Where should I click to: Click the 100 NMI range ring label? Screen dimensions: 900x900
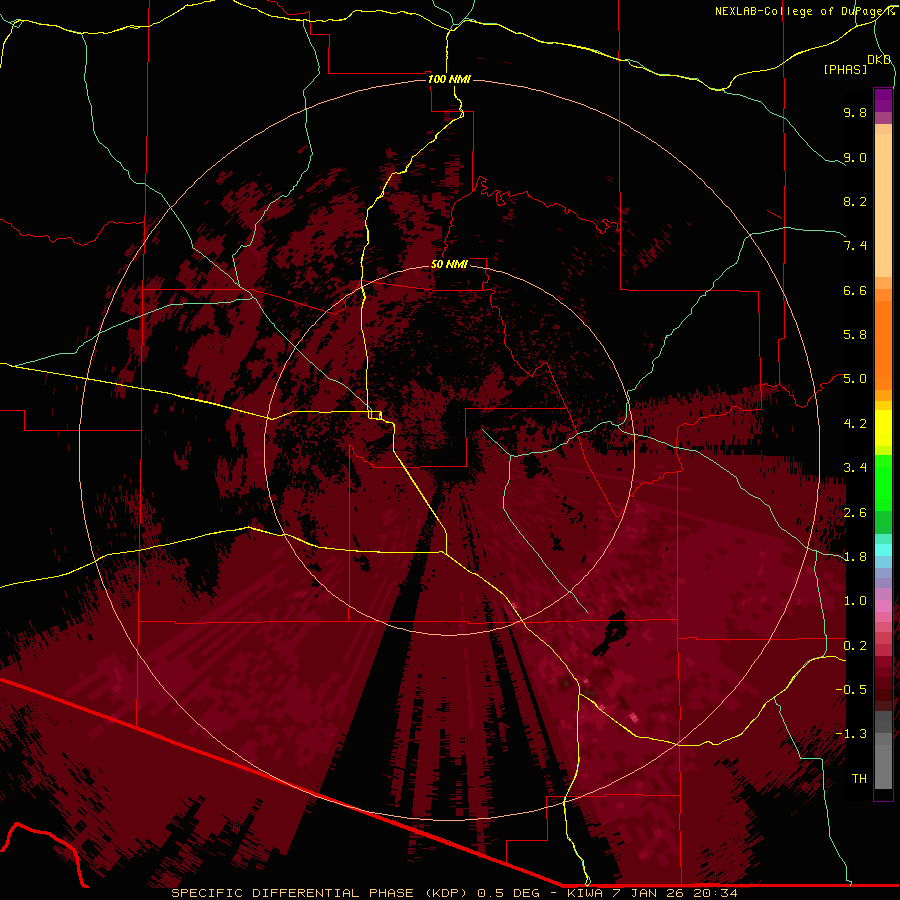pyautogui.click(x=449, y=79)
